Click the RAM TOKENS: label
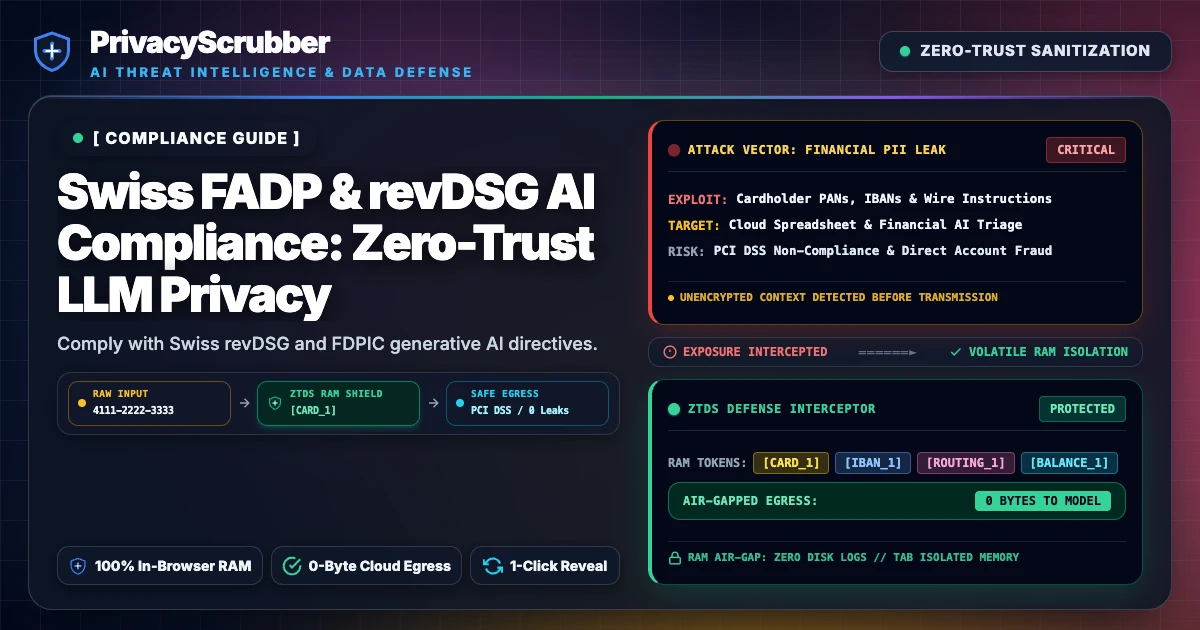Image resolution: width=1200 pixels, height=630 pixels. (707, 463)
